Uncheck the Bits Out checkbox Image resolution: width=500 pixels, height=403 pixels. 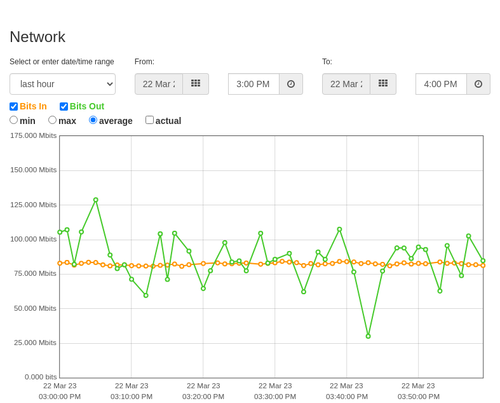64,106
